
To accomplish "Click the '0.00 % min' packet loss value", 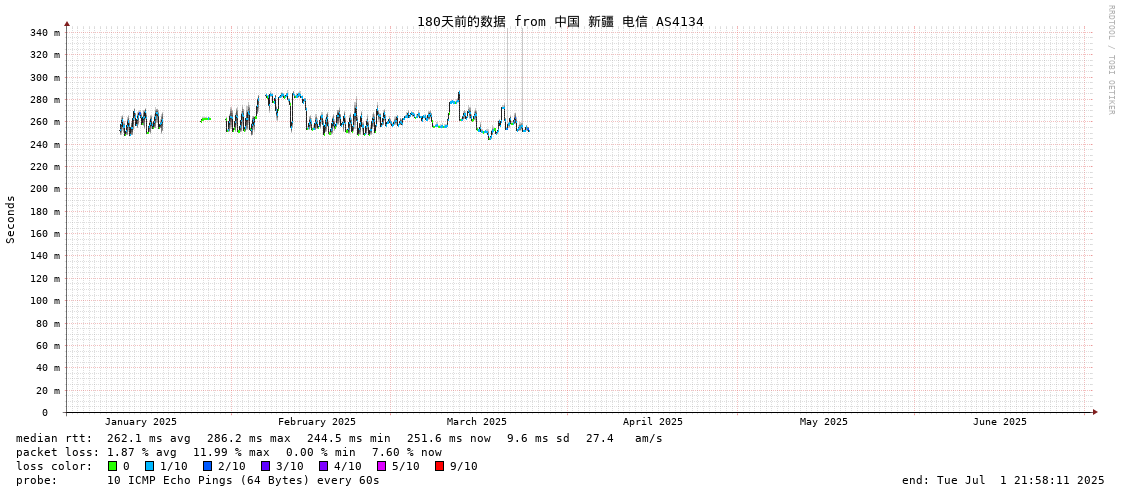I will (321, 452).
